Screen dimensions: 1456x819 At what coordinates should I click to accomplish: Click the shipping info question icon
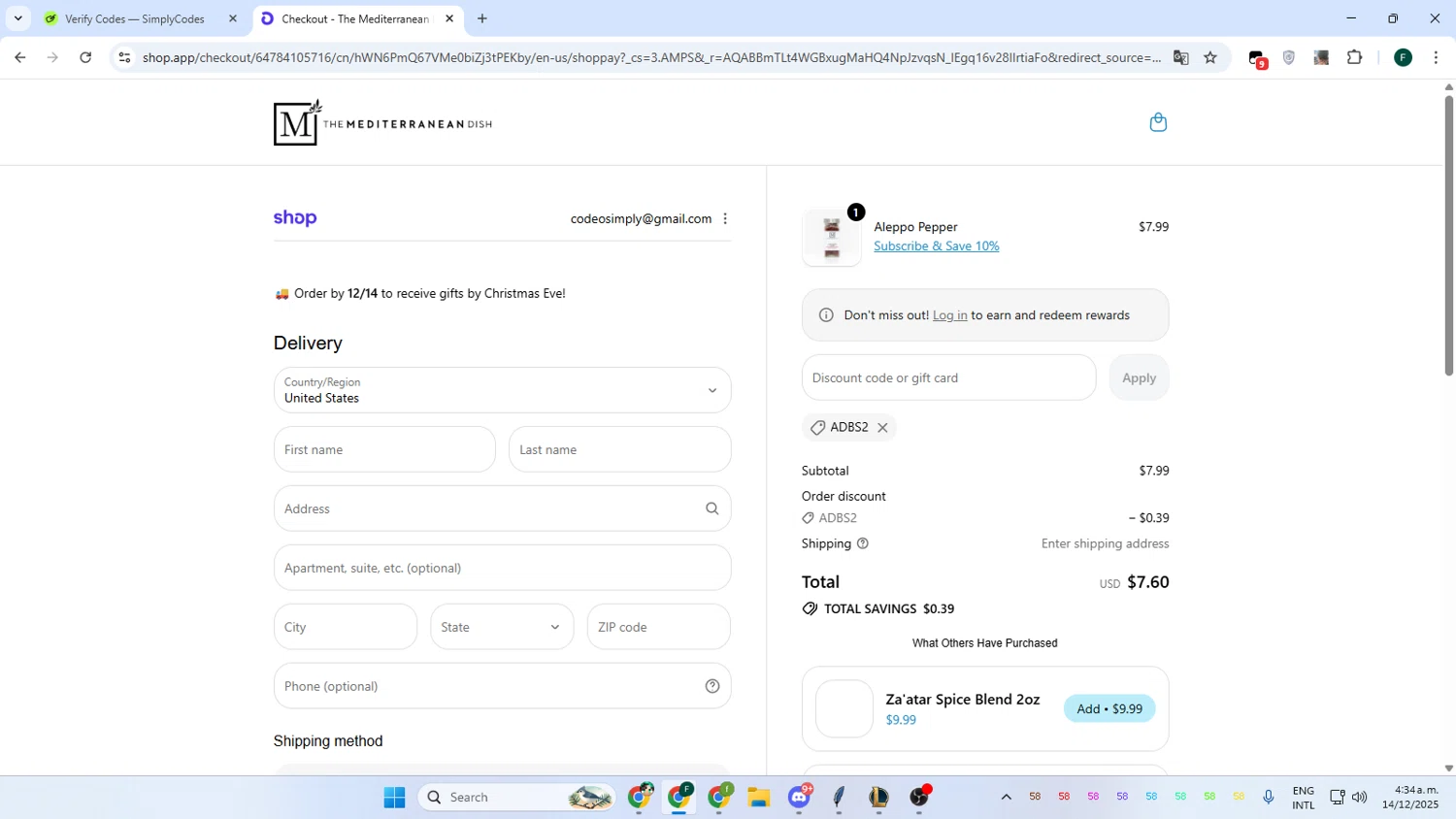coord(863,543)
